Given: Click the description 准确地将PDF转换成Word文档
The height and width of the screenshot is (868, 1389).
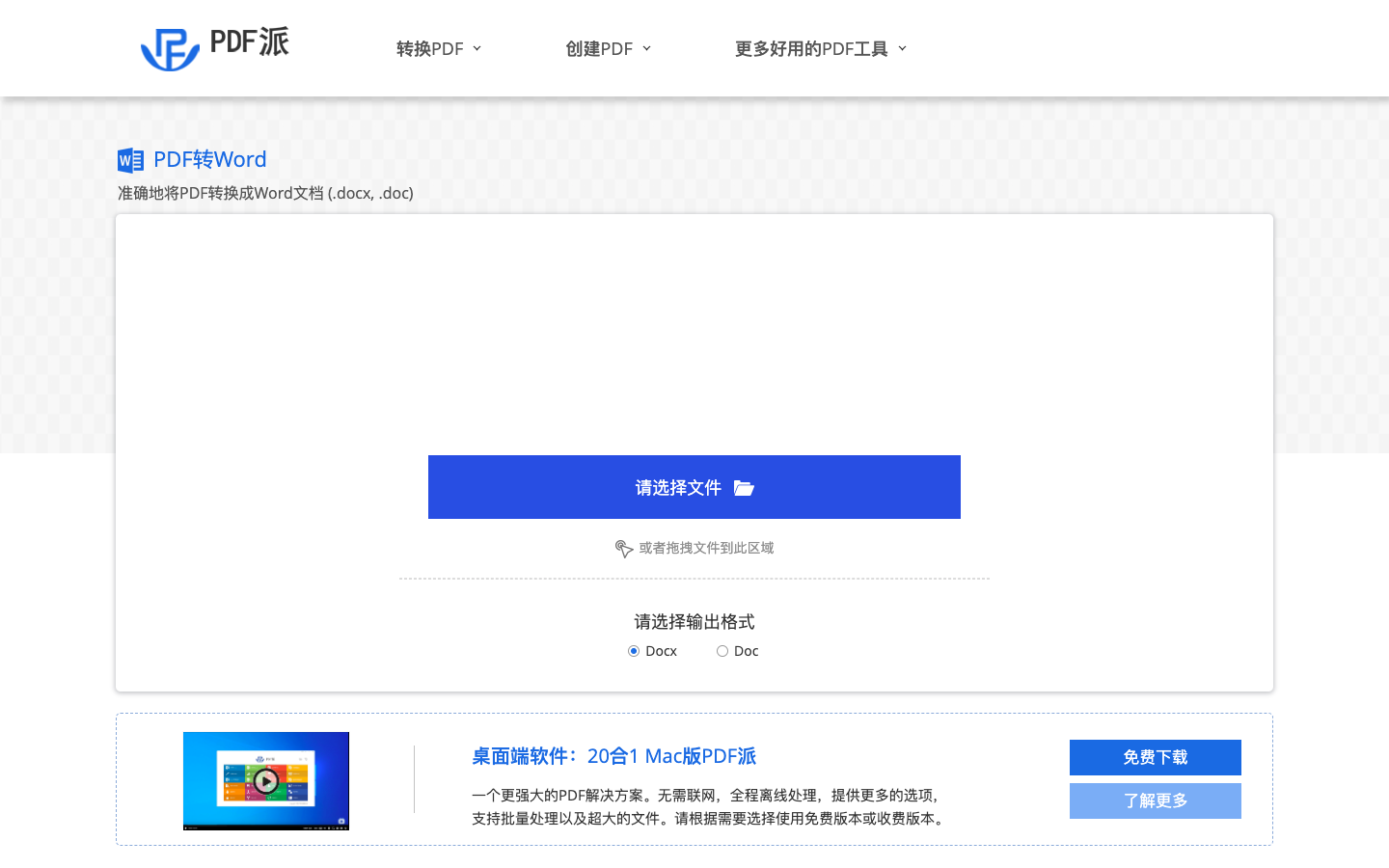Looking at the screenshot, I should point(265,193).
